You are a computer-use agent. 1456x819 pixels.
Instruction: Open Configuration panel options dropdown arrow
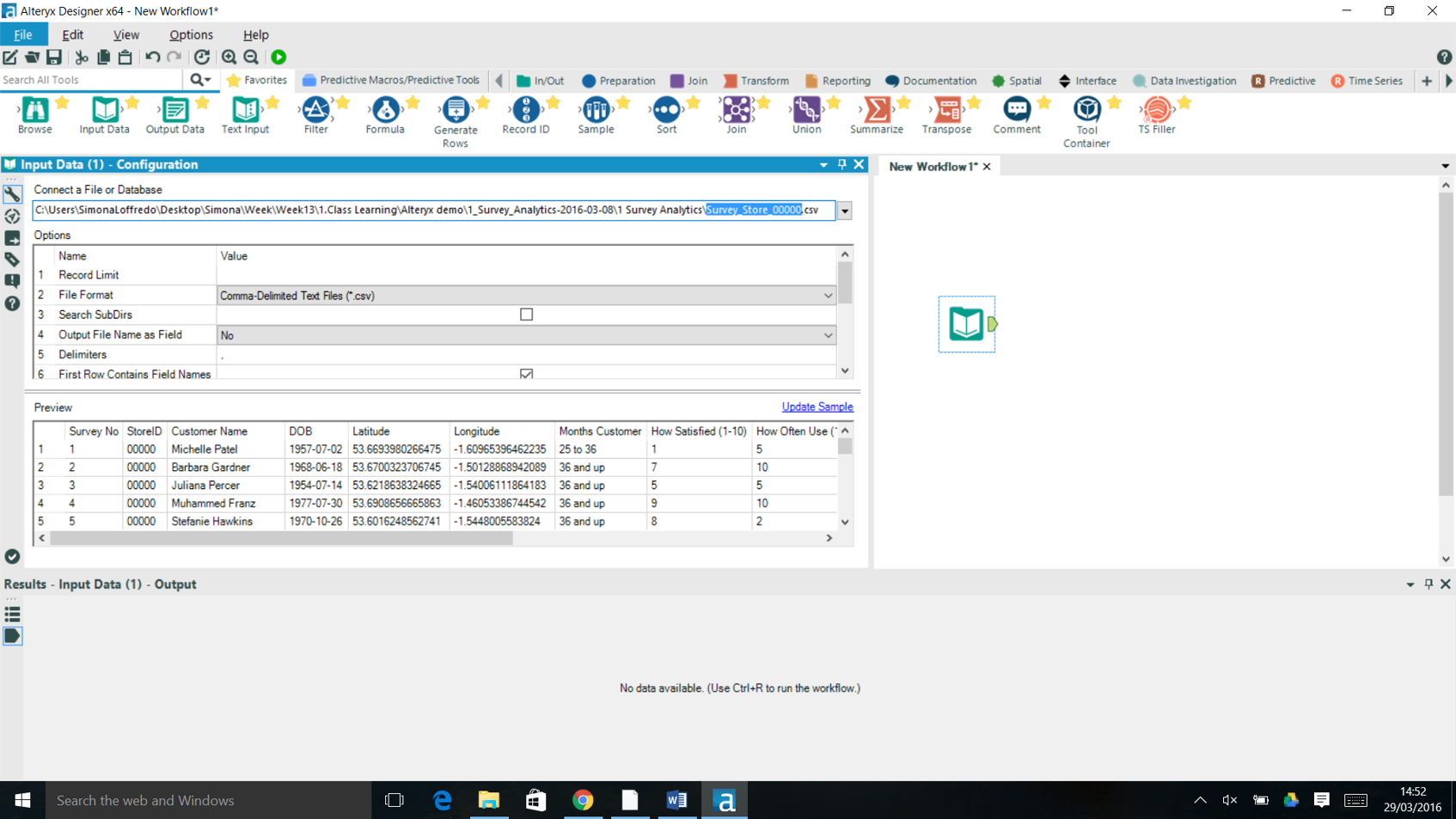(x=823, y=165)
